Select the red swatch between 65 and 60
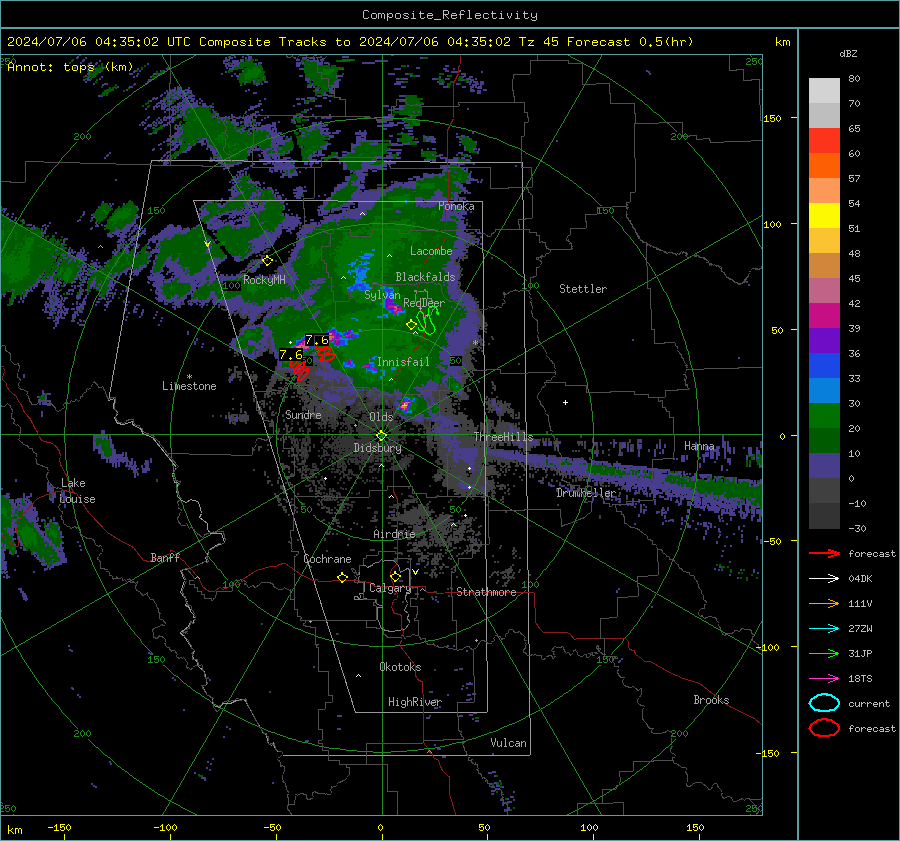Viewport: 900px width, 841px height. 824,141
